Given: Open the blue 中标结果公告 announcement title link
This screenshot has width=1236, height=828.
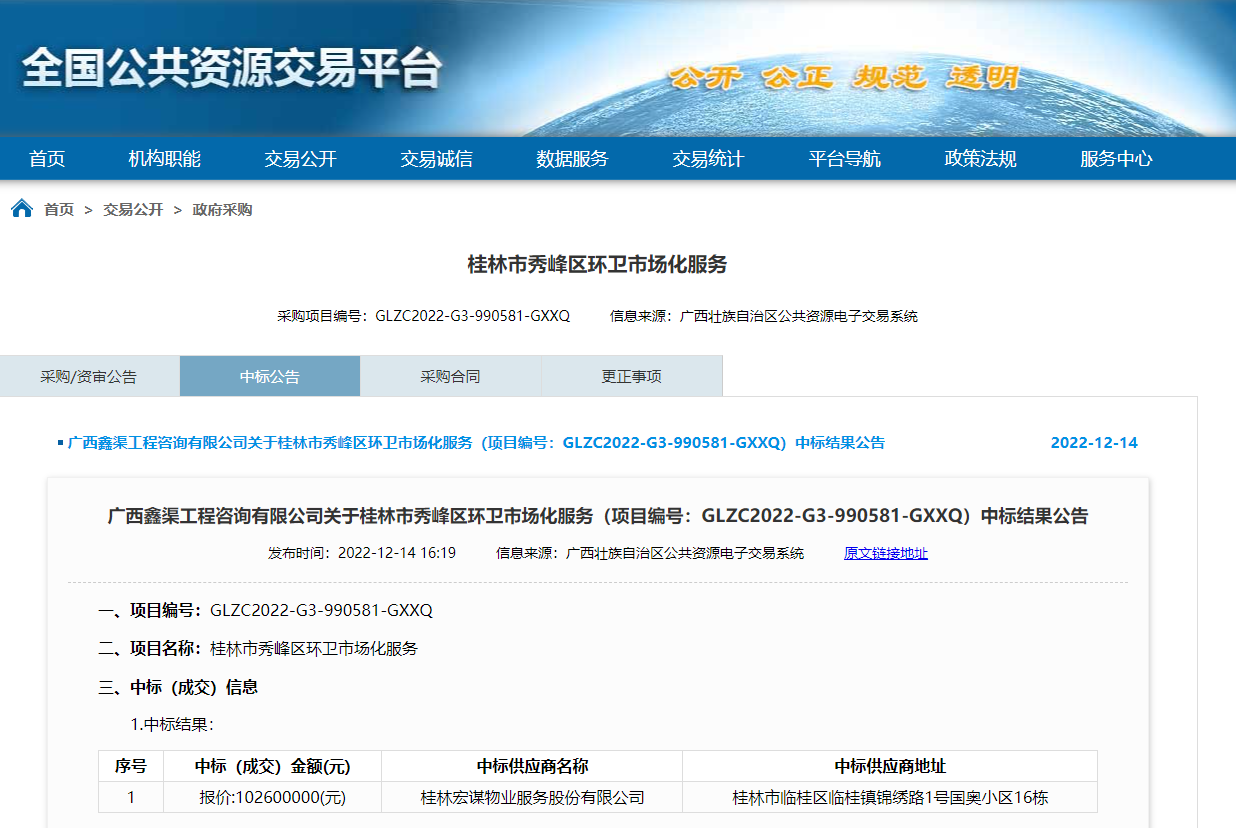Looking at the screenshot, I should 476,443.
